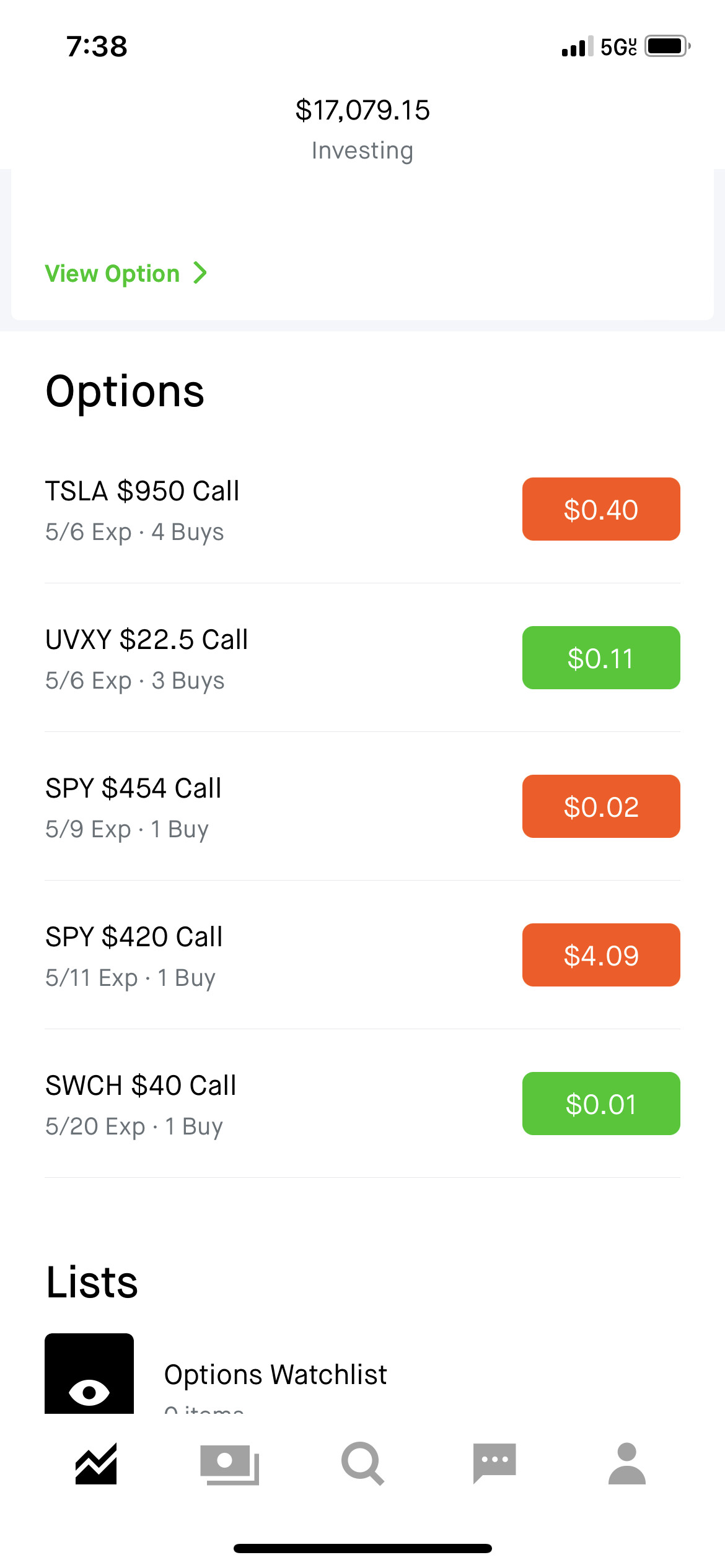Expand via the View Option chevron arrow
The image size is (725, 1568).
coord(200,273)
